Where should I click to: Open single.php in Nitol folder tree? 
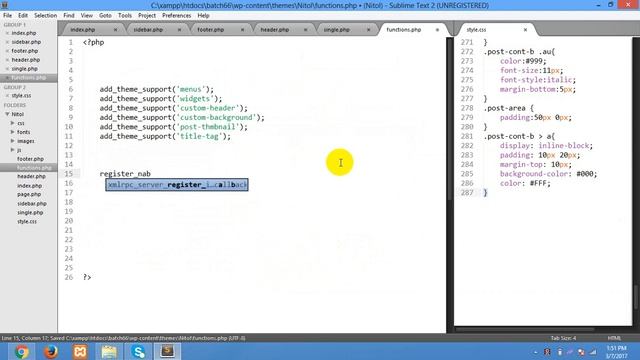30,213
